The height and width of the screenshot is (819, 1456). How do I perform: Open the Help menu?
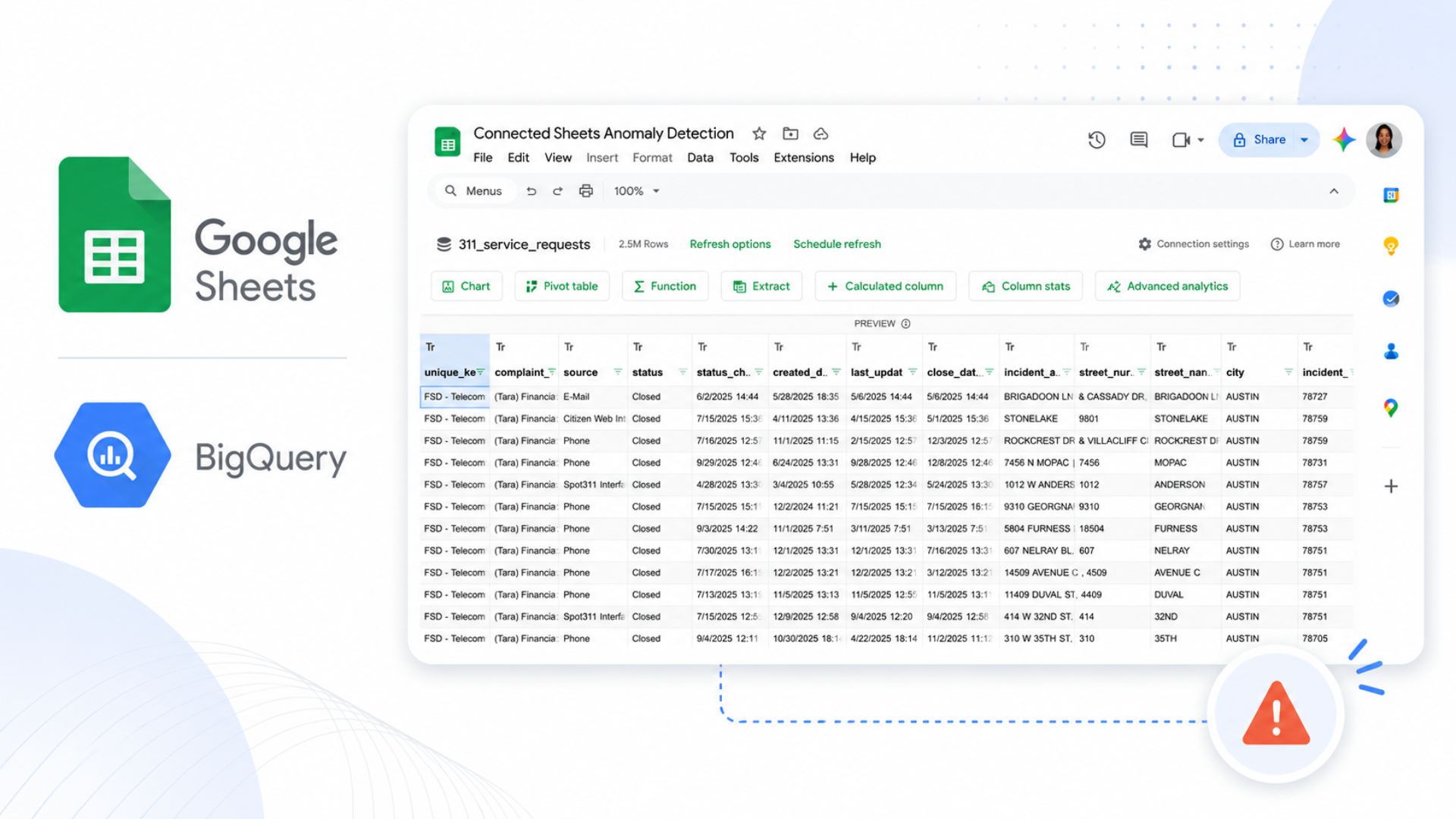[x=863, y=158]
